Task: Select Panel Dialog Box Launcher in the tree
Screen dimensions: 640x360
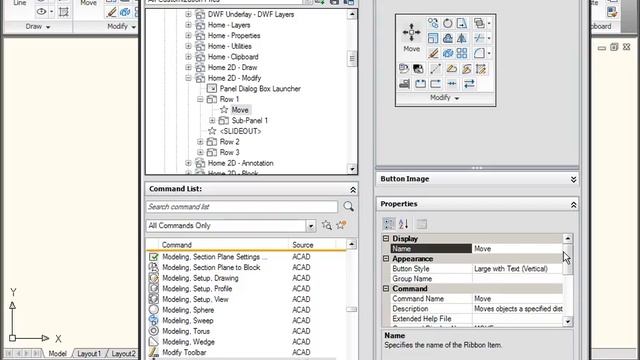Action: pos(260,89)
